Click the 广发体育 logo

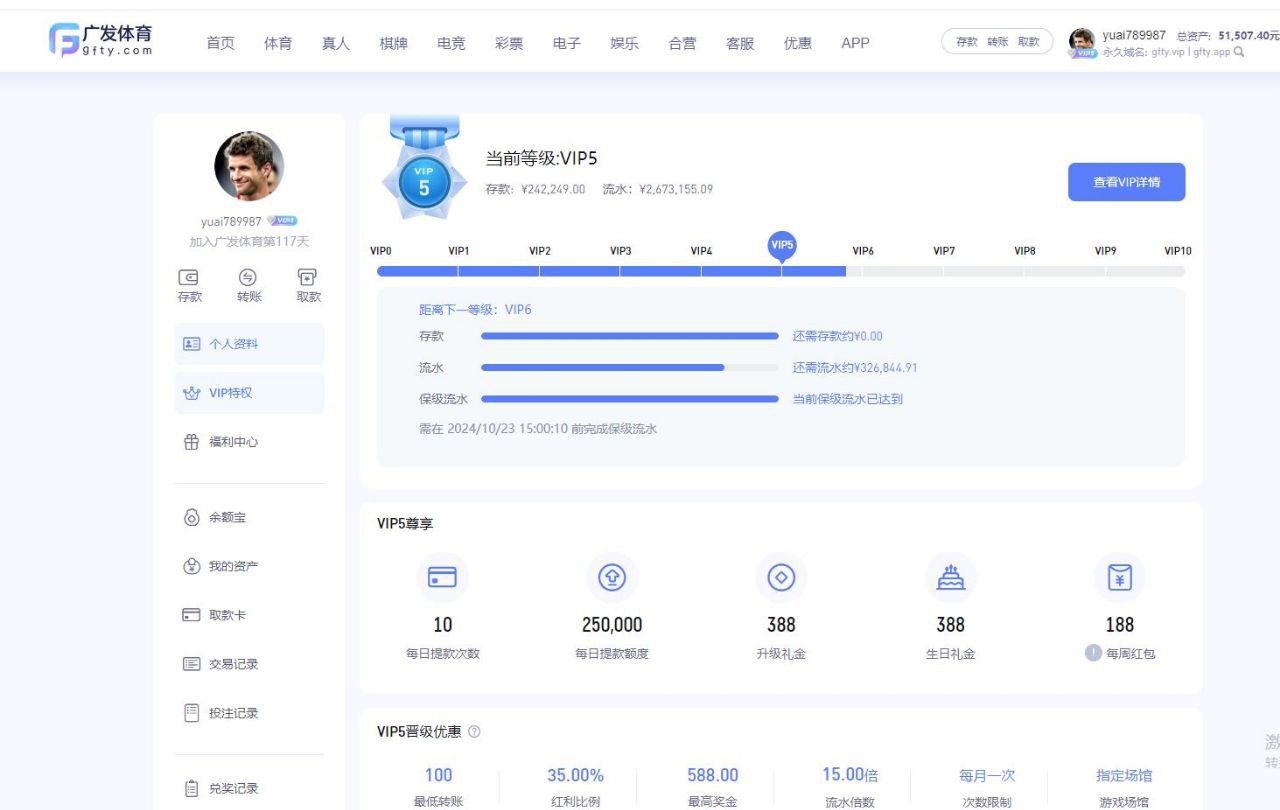[101, 40]
